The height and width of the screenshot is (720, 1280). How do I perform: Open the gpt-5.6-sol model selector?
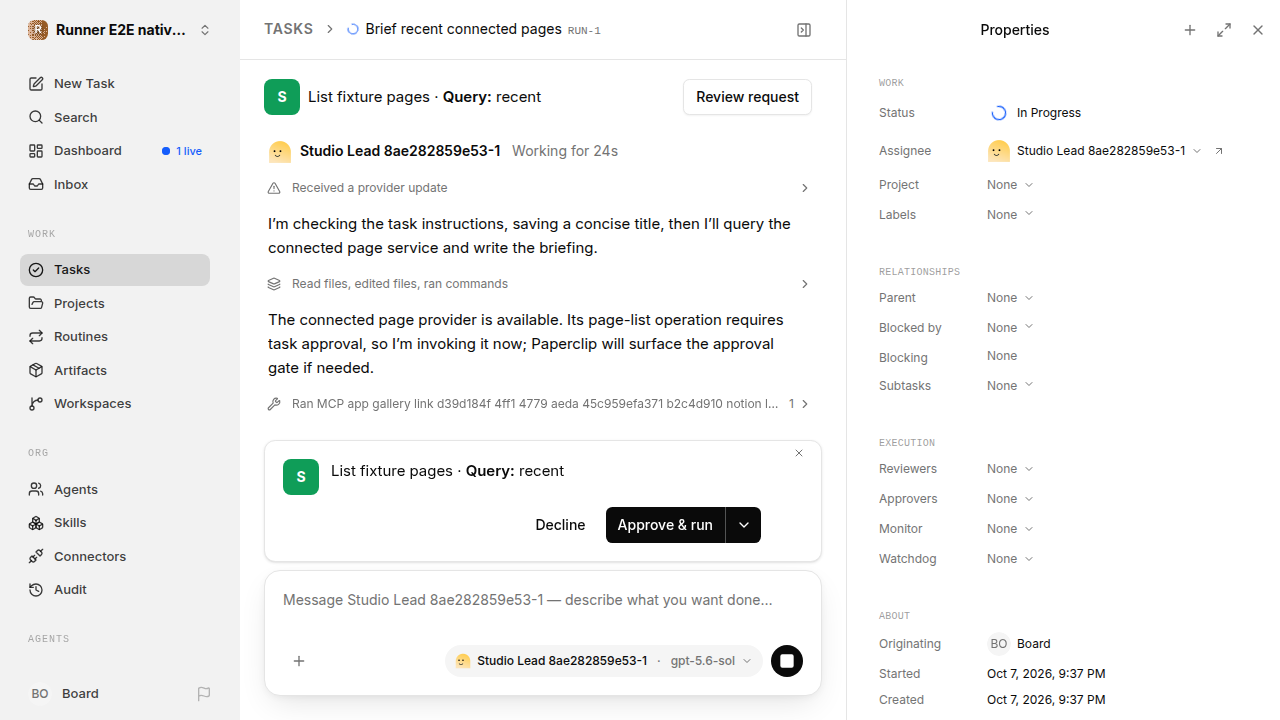pyautogui.click(x=711, y=661)
